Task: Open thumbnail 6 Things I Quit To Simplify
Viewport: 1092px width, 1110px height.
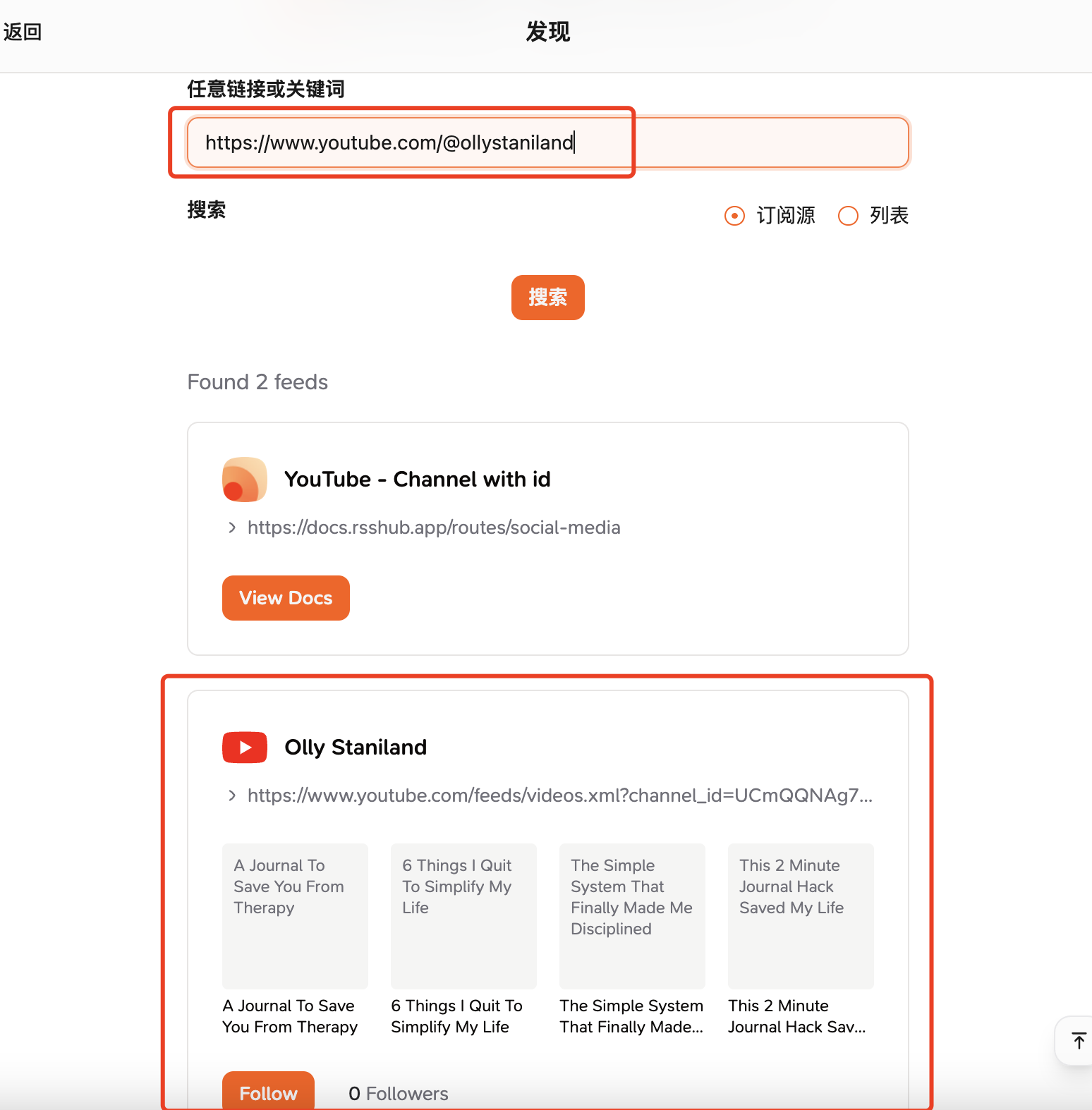Action: coord(463,916)
